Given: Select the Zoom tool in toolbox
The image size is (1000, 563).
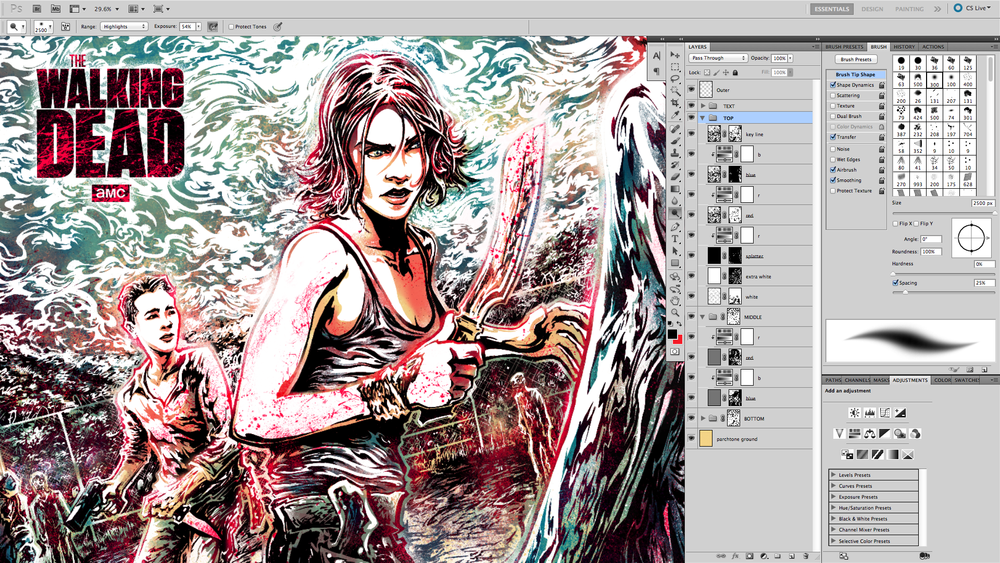Looking at the screenshot, I should pos(675,312).
